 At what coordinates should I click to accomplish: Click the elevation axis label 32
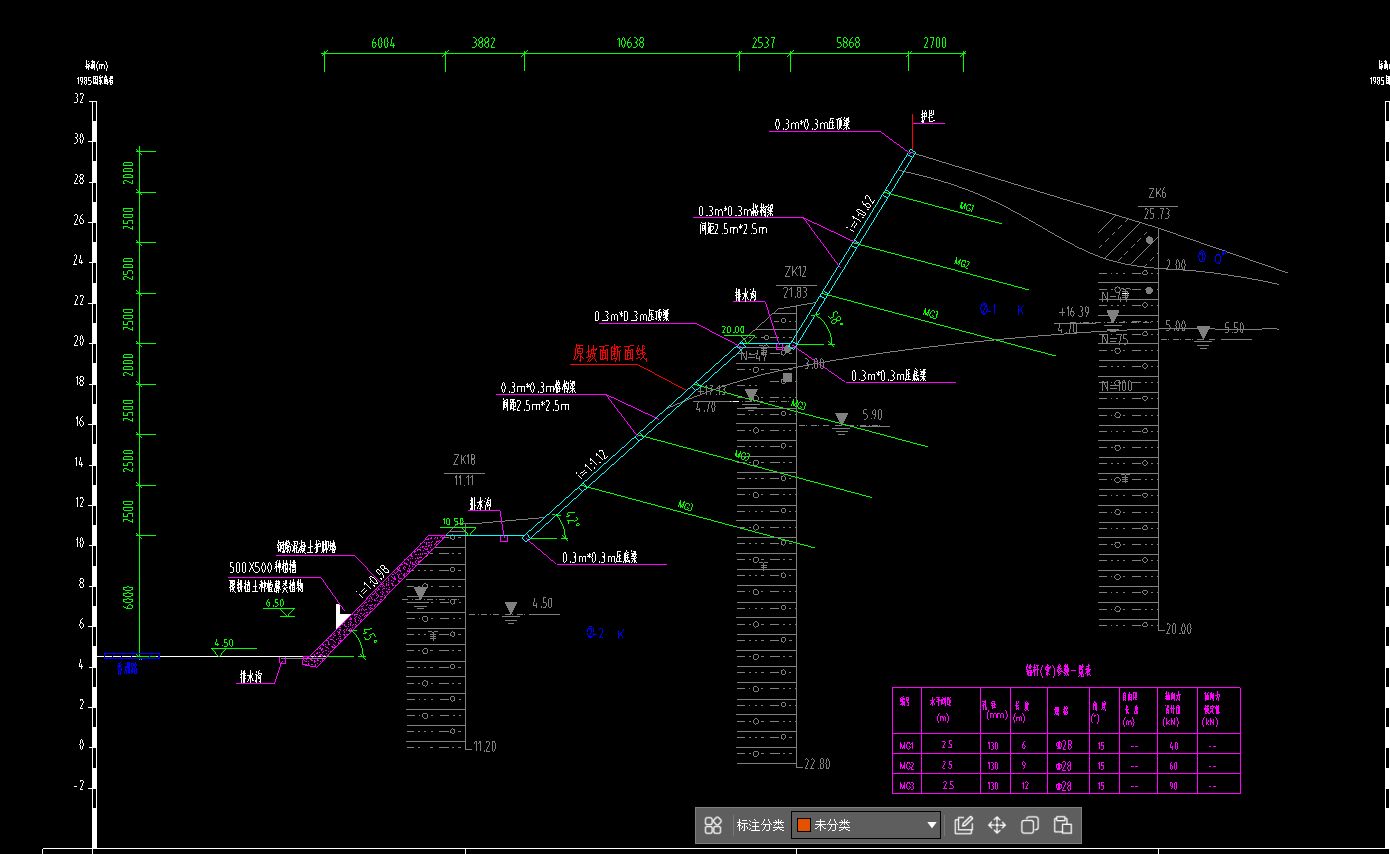coord(78,99)
